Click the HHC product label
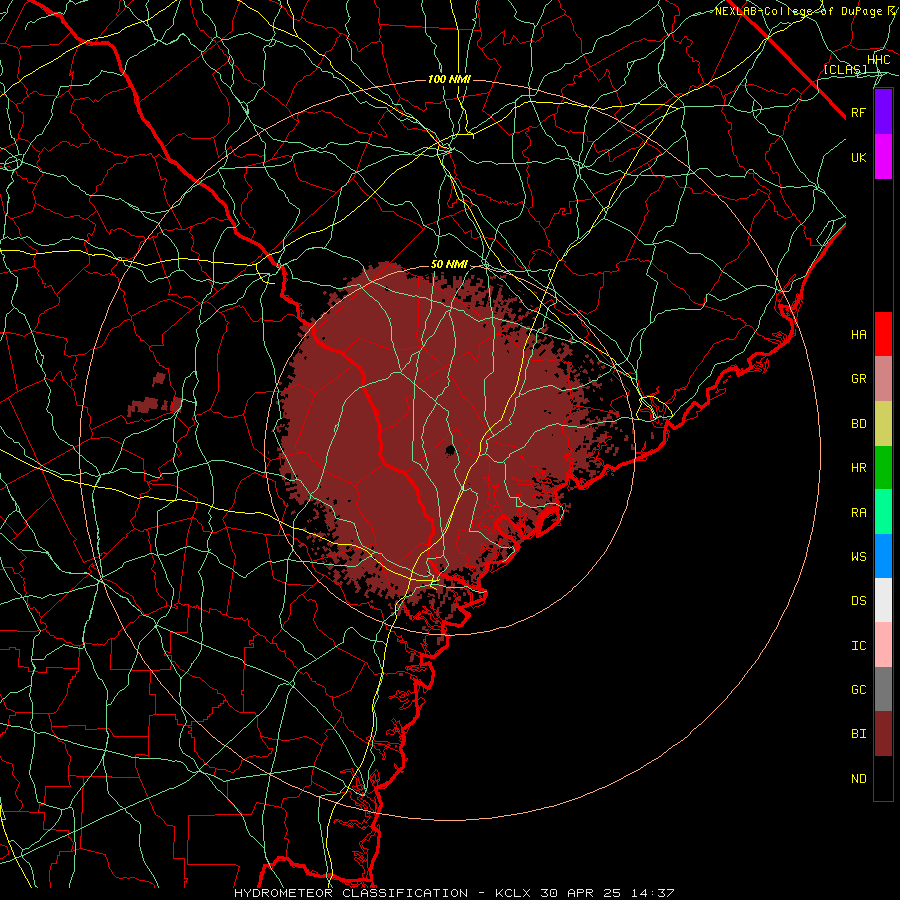Viewport: 900px width, 900px height. 879,60
